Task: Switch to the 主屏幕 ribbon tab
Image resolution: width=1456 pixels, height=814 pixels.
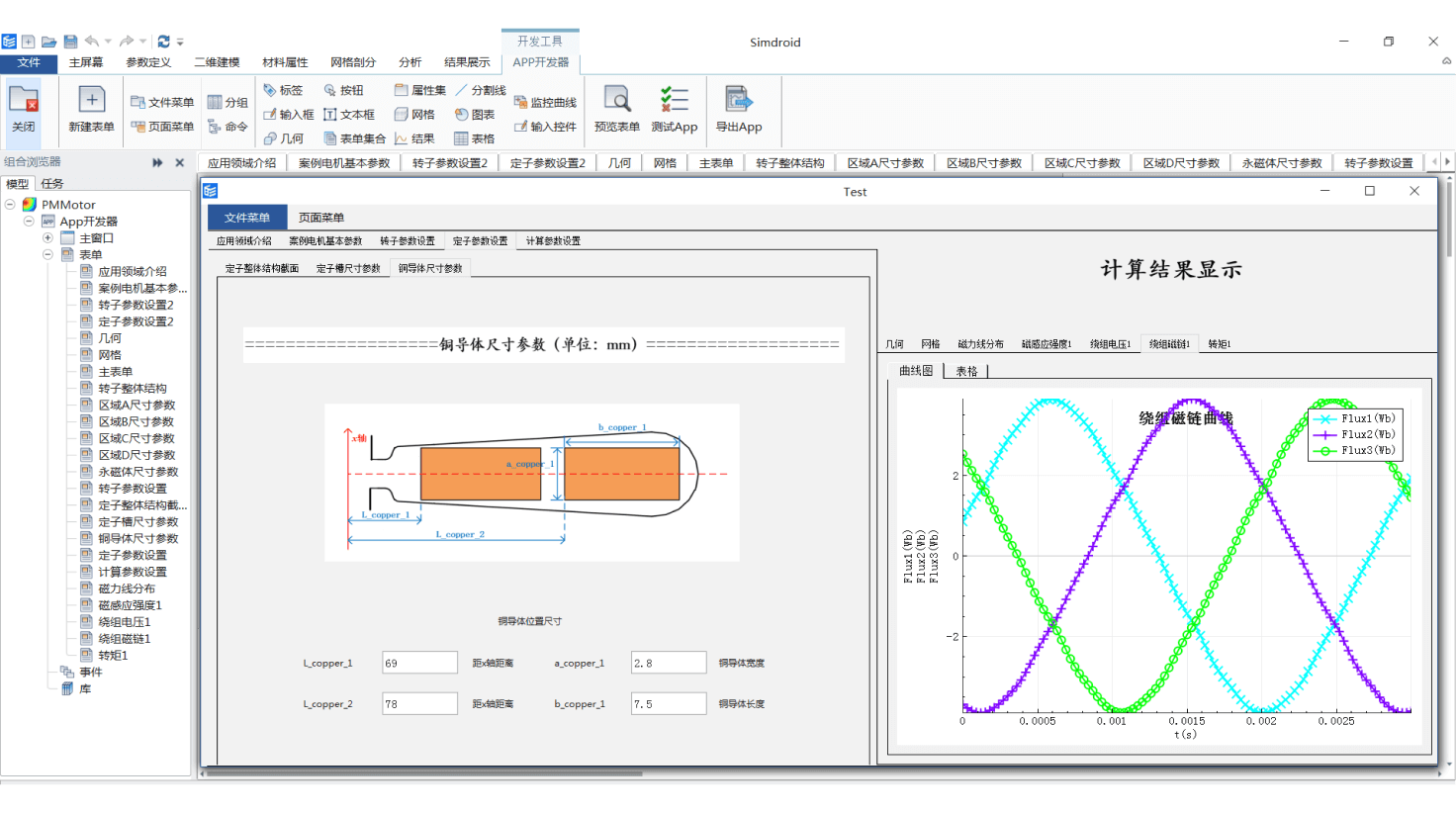Action: tap(86, 62)
